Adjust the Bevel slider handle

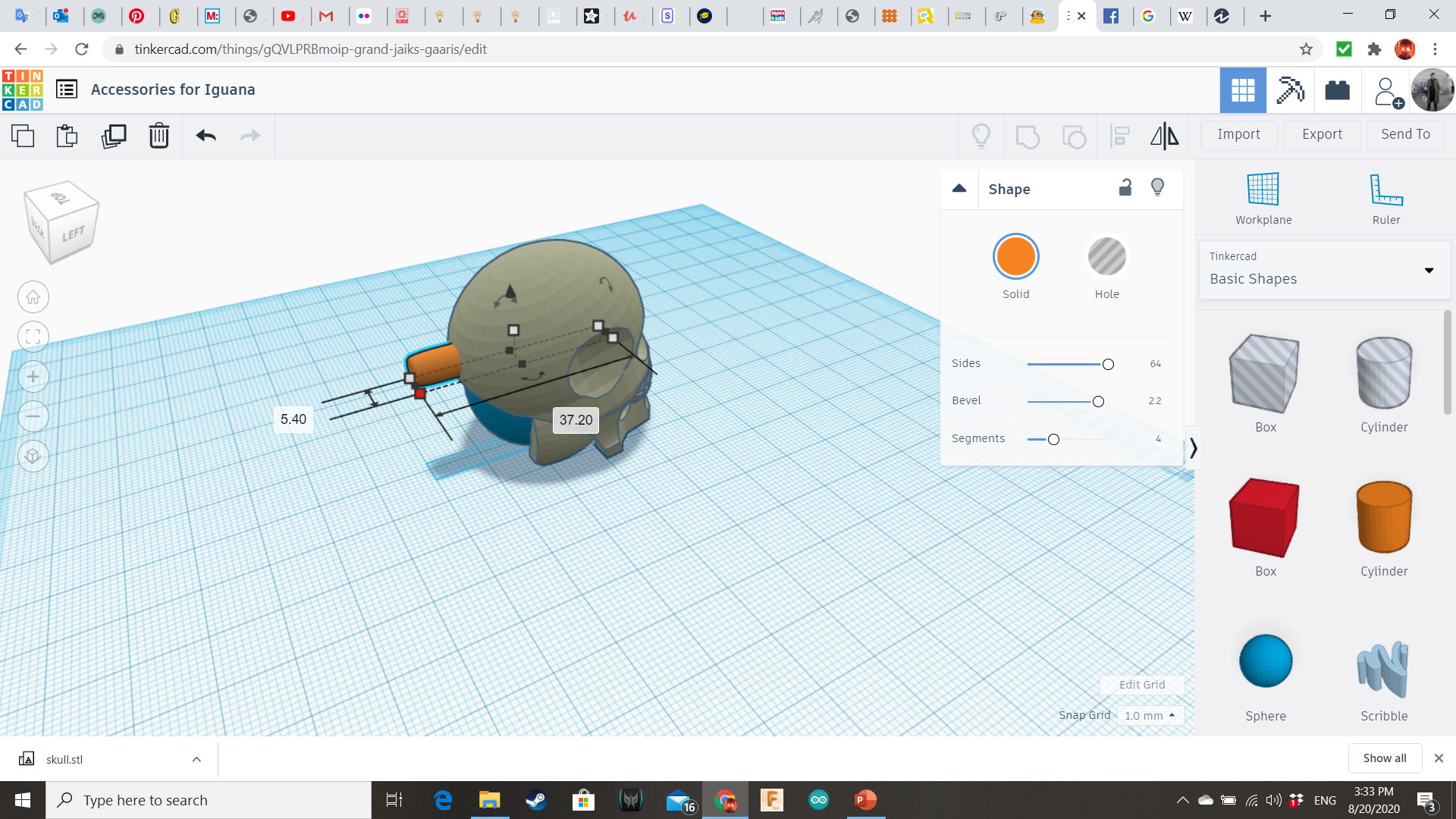coord(1098,402)
